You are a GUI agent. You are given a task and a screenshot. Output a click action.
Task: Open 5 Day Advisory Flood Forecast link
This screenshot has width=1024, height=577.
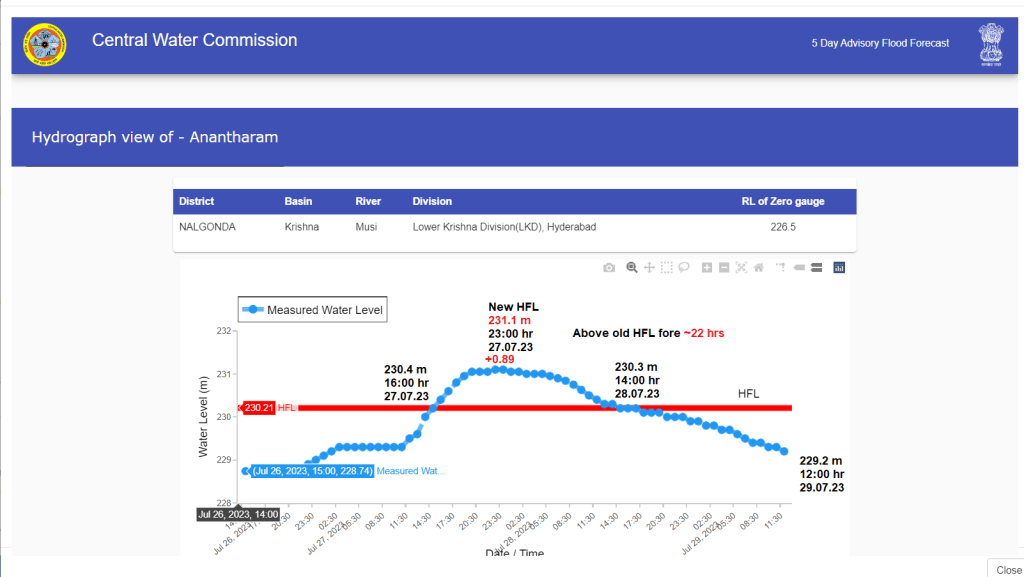pyautogui.click(x=880, y=43)
